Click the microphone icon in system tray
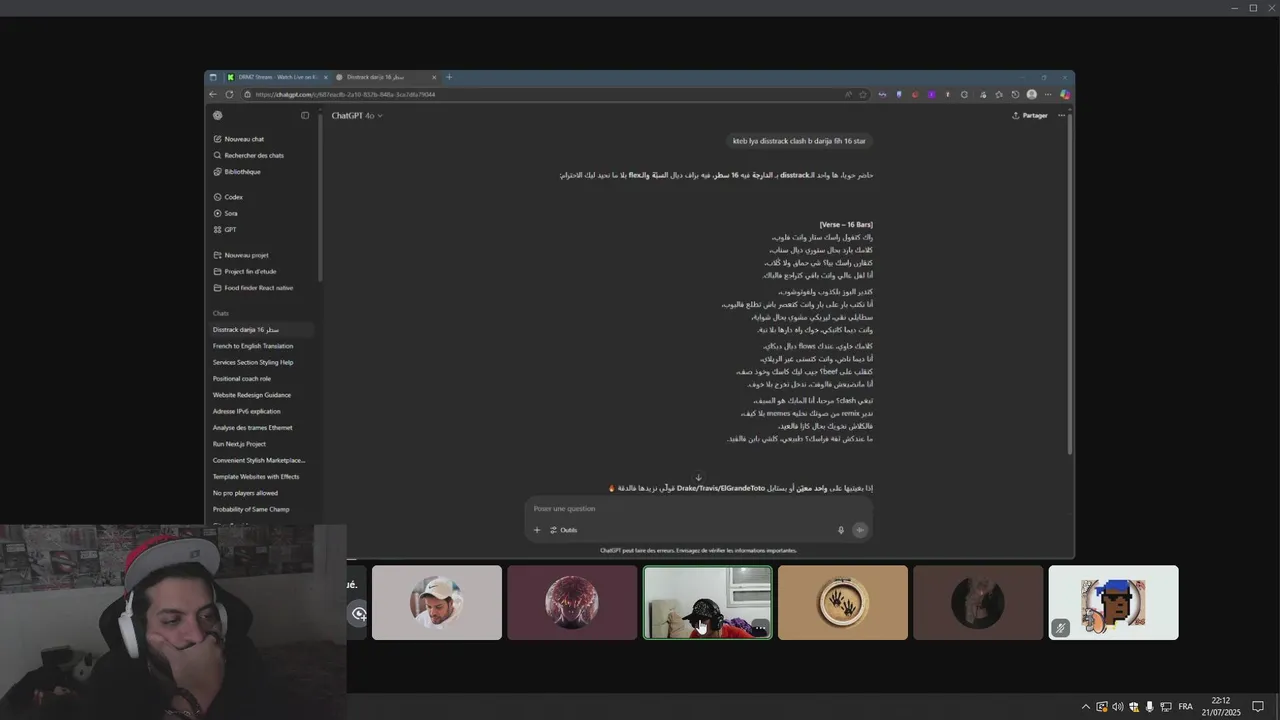The width and height of the screenshot is (1280, 720). 1150,707
